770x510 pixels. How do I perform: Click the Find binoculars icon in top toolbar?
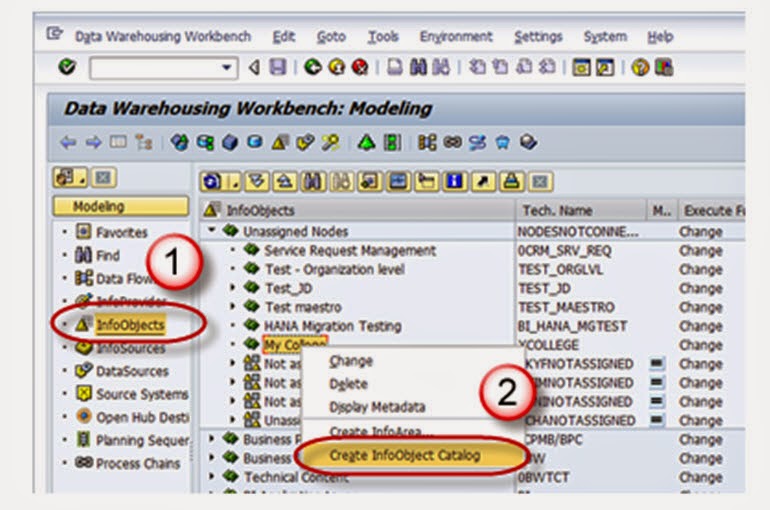418,67
